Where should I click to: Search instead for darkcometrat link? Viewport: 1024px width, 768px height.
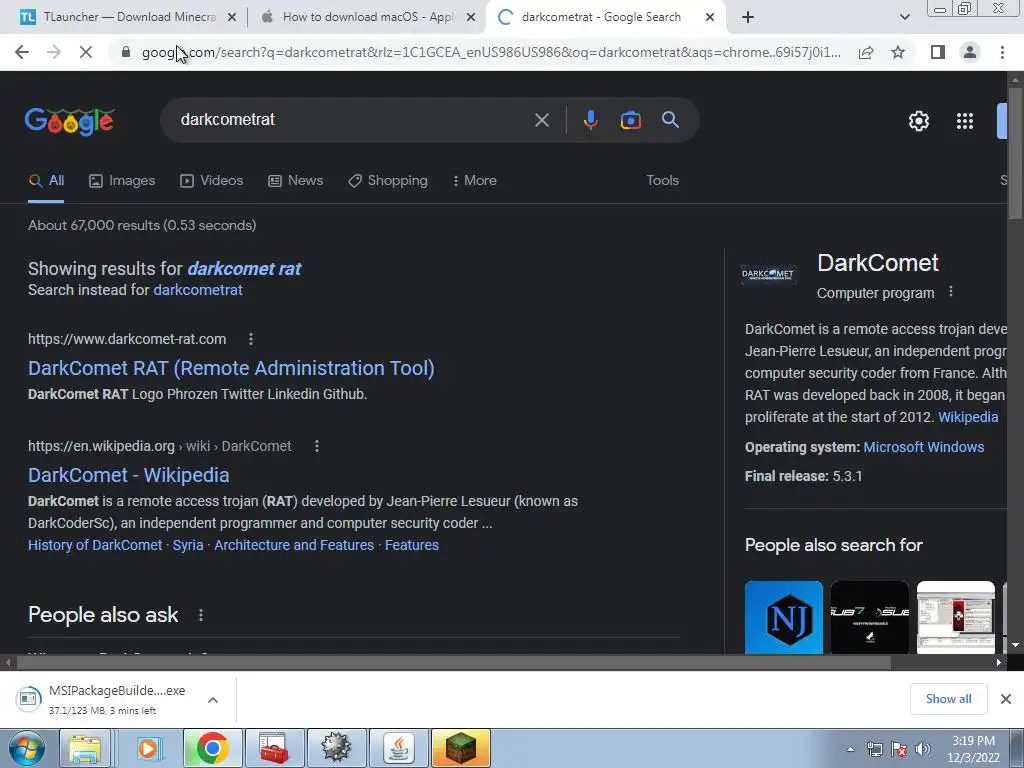(198, 290)
